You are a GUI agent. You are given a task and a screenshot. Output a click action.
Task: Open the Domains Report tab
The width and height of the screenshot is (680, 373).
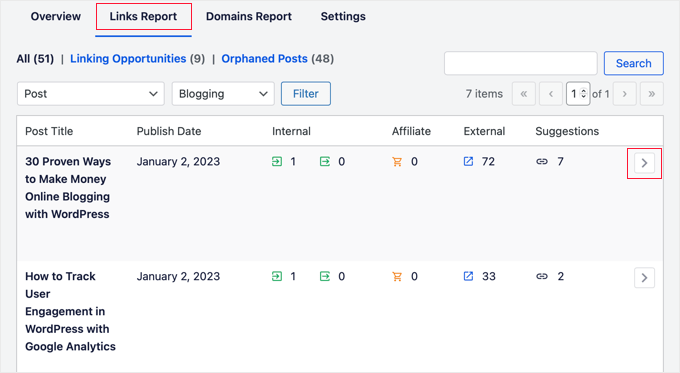(248, 16)
